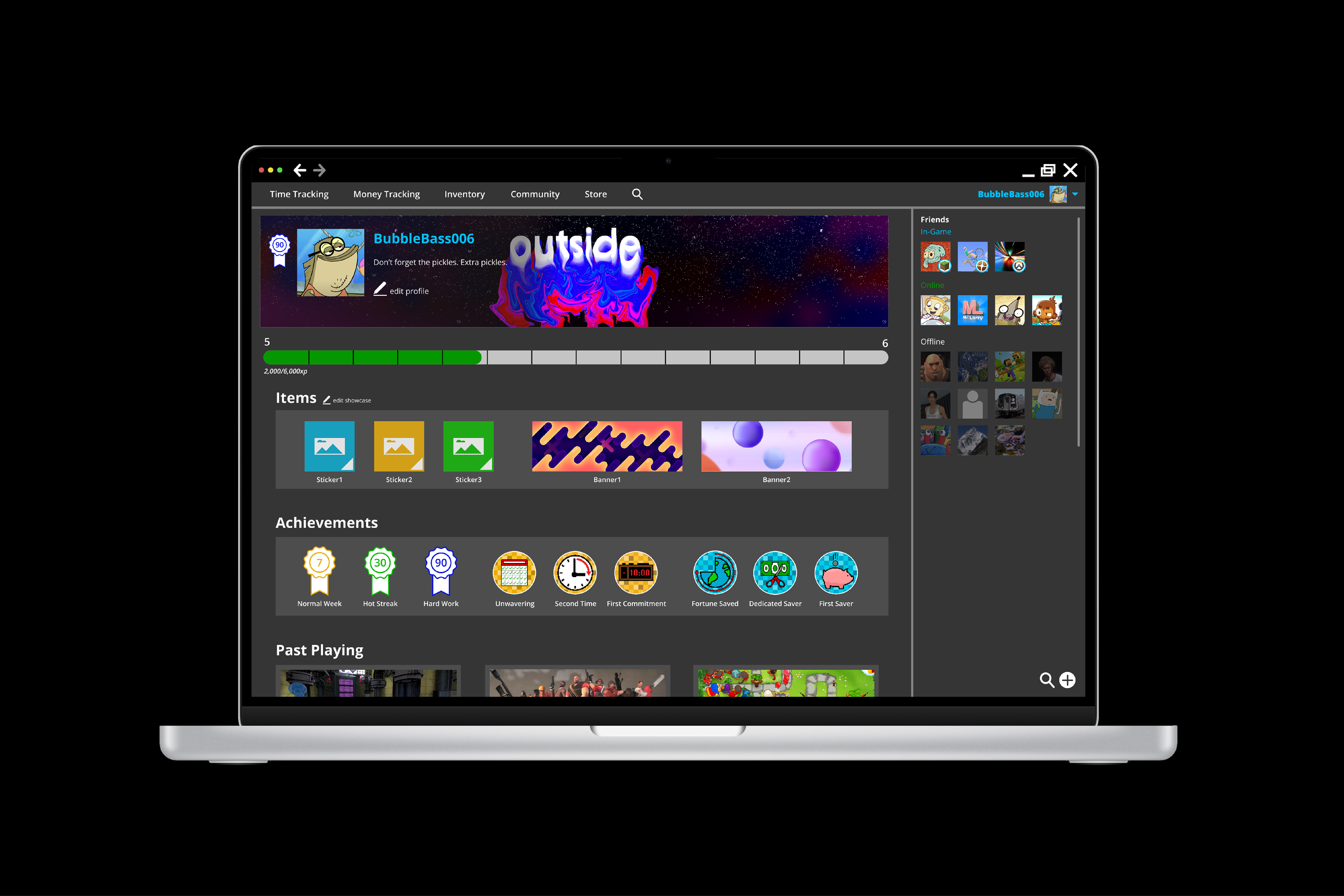The width and height of the screenshot is (1344, 896).
Task: Click the edit showcase link
Action: click(351, 400)
